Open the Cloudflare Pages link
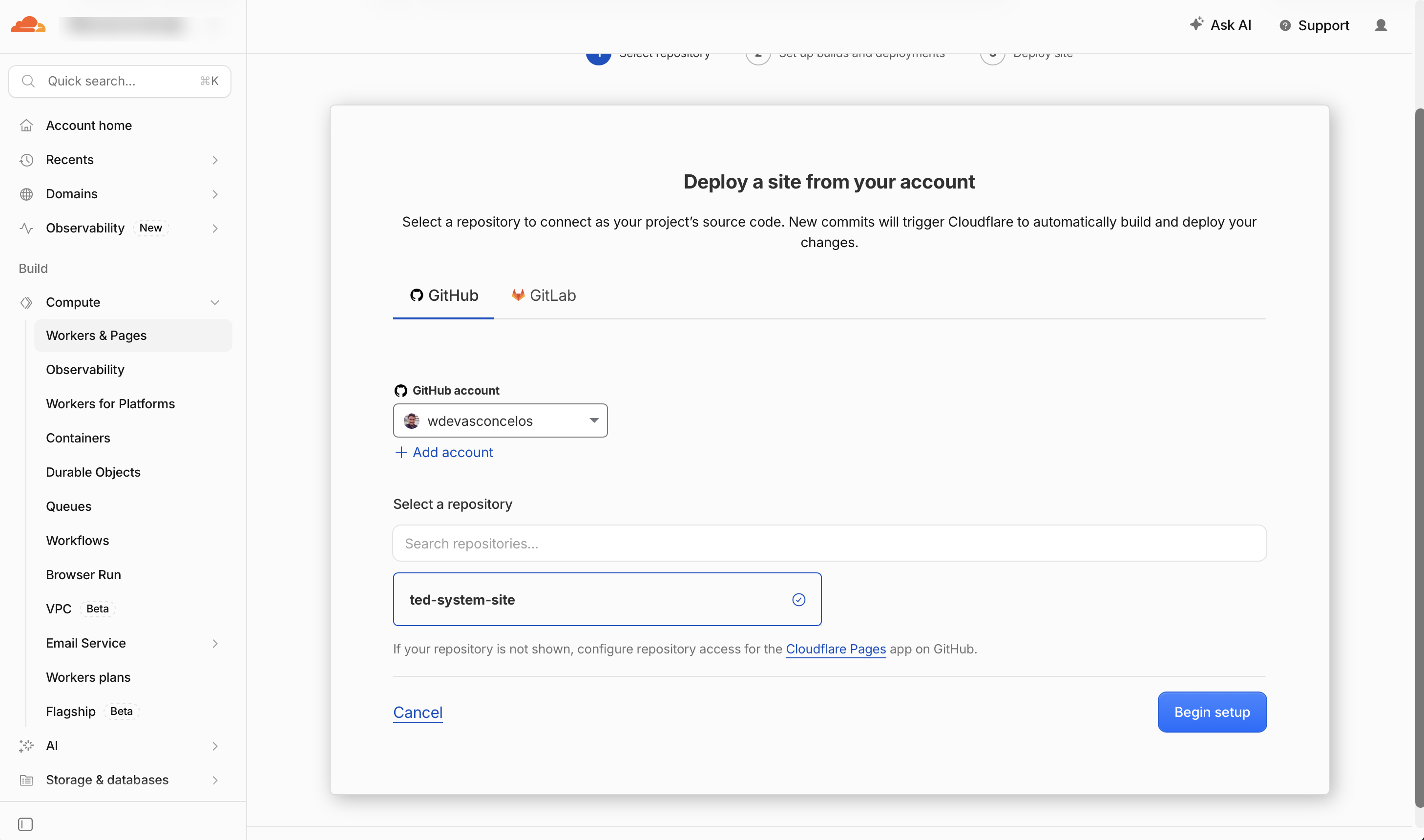 click(x=836, y=649)
